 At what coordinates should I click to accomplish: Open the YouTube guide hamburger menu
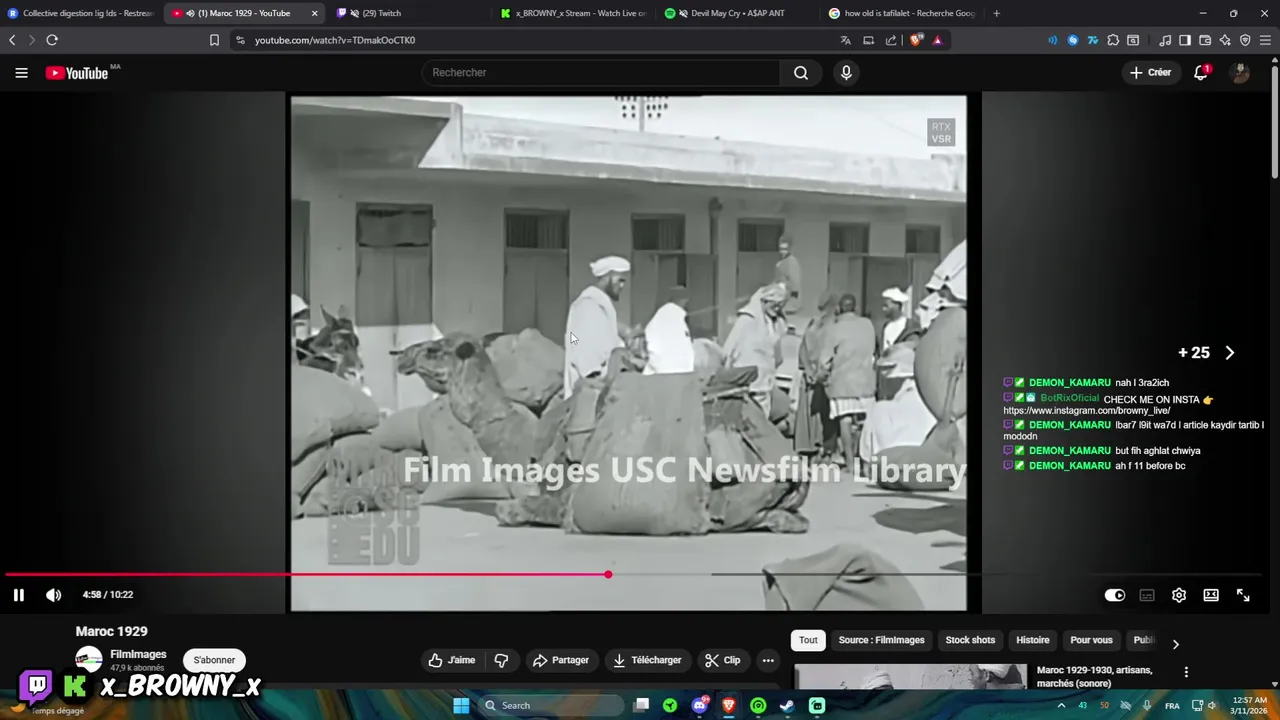pos(21,72)
